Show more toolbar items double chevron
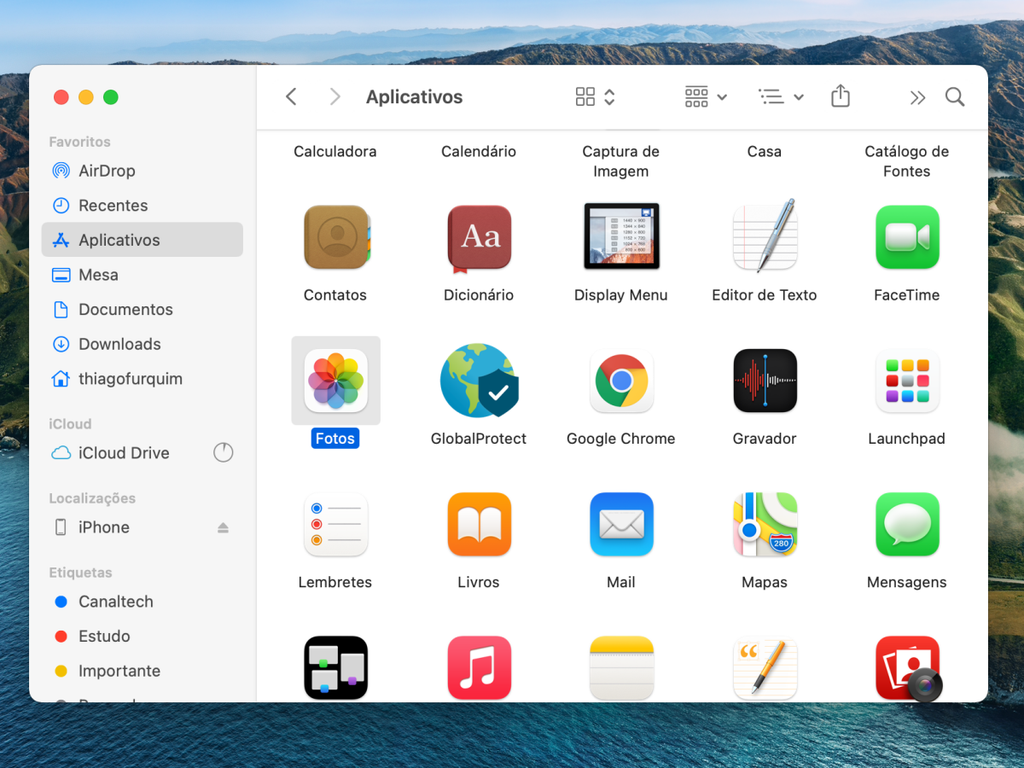The width and height of the screenshot is (1024, 768). click(918, 98)
